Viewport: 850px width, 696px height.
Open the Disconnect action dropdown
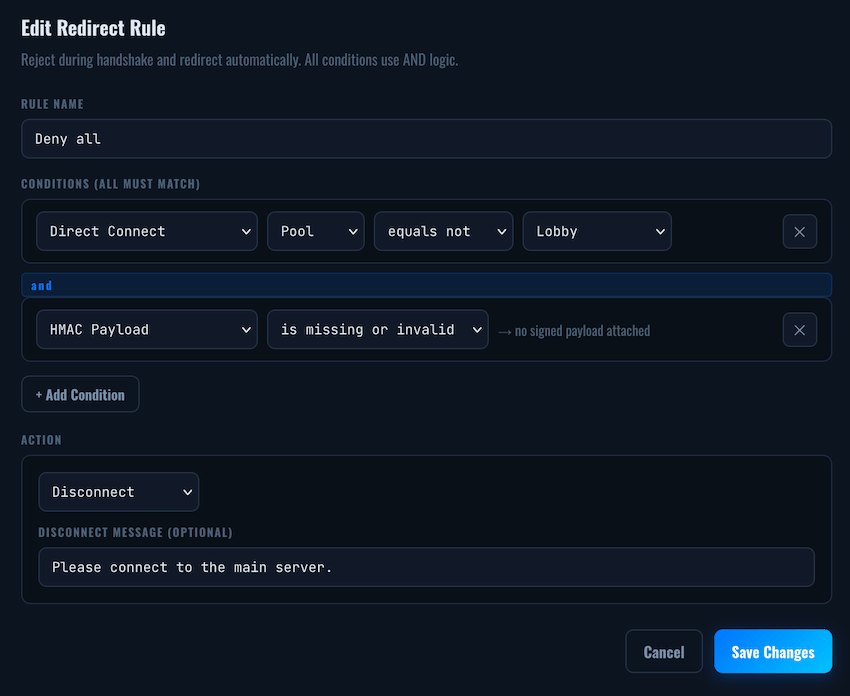[119, 492]
